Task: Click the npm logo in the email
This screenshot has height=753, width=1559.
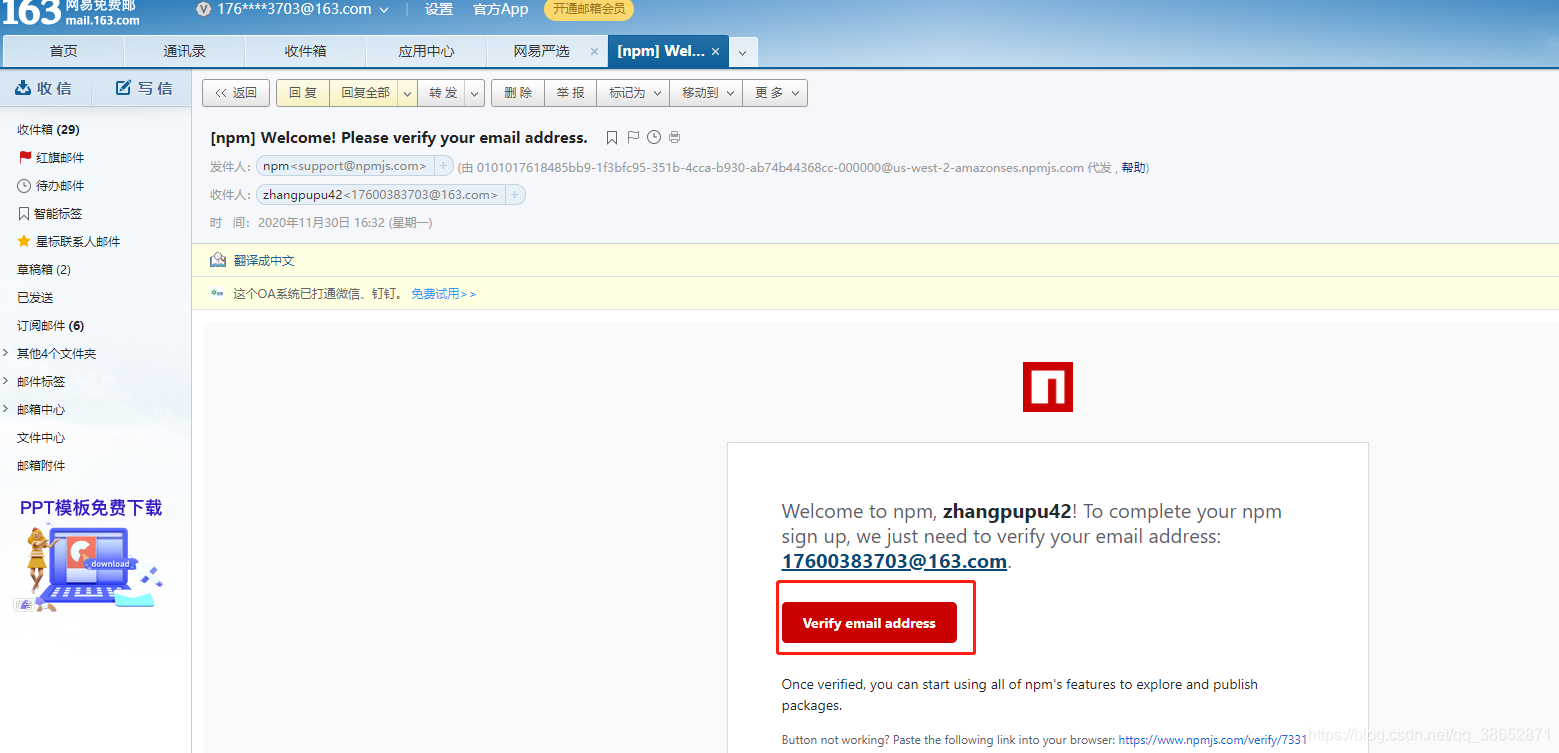Action: pyautogui.click(x=1048, y=387)
